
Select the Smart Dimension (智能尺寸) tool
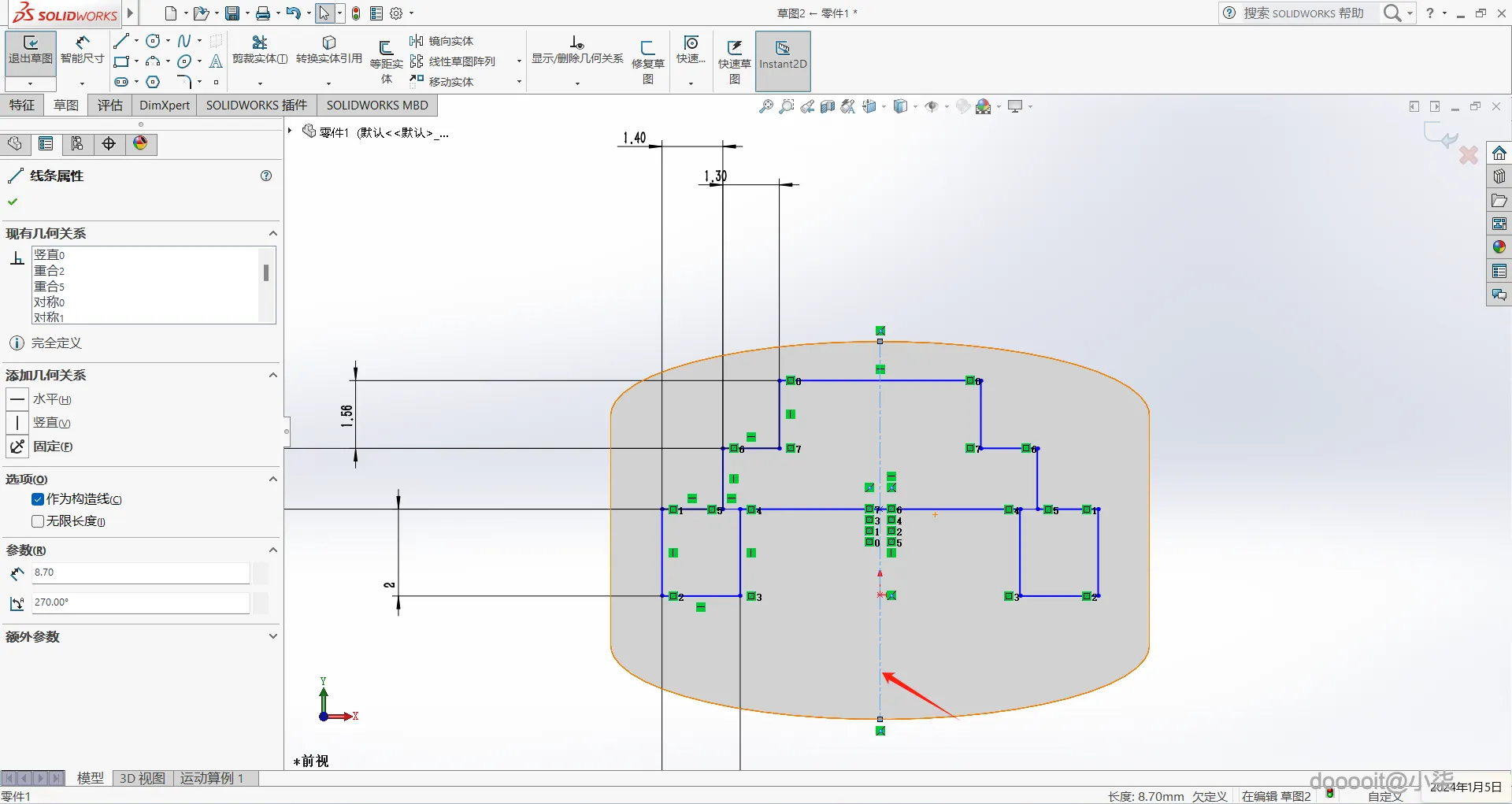coord(82,49)
